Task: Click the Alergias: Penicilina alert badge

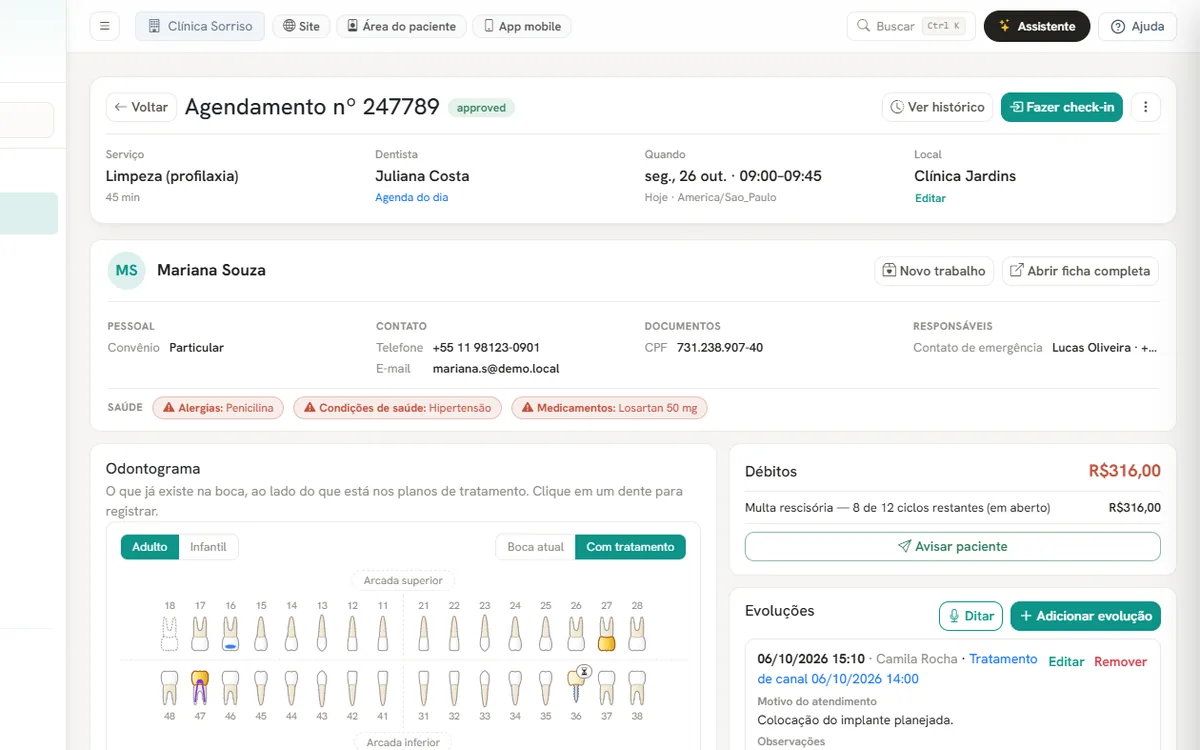Action: [x=218, y=408]
